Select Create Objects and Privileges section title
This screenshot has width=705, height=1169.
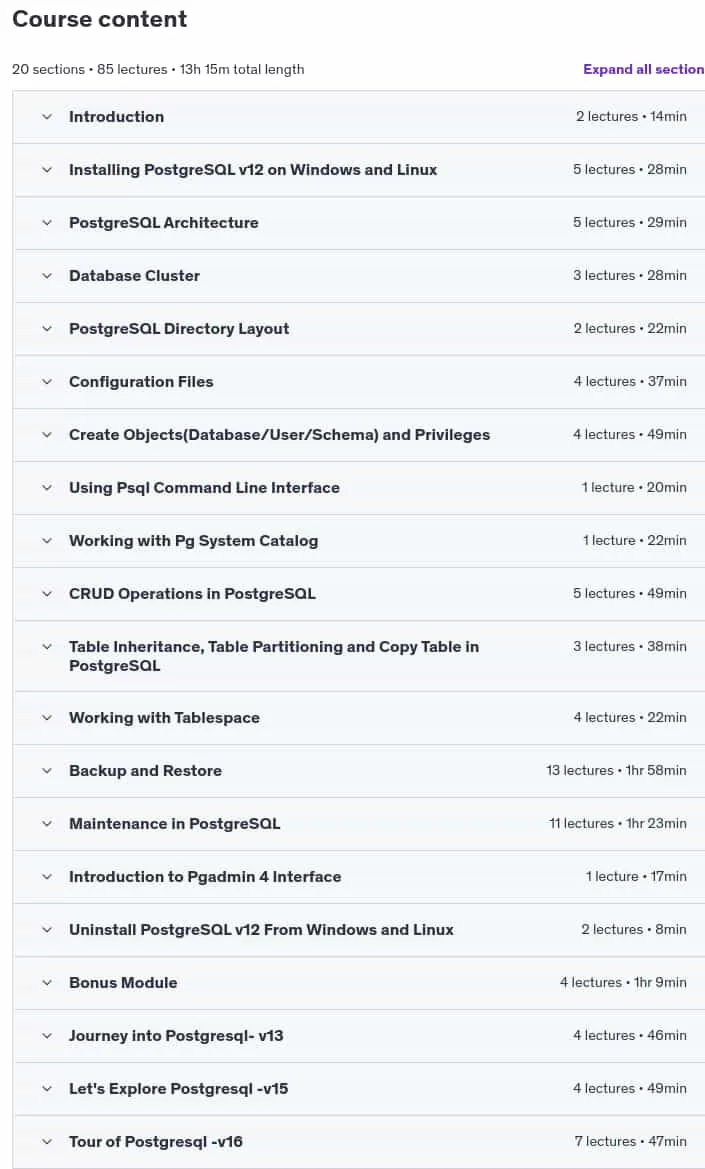(279, 435)
